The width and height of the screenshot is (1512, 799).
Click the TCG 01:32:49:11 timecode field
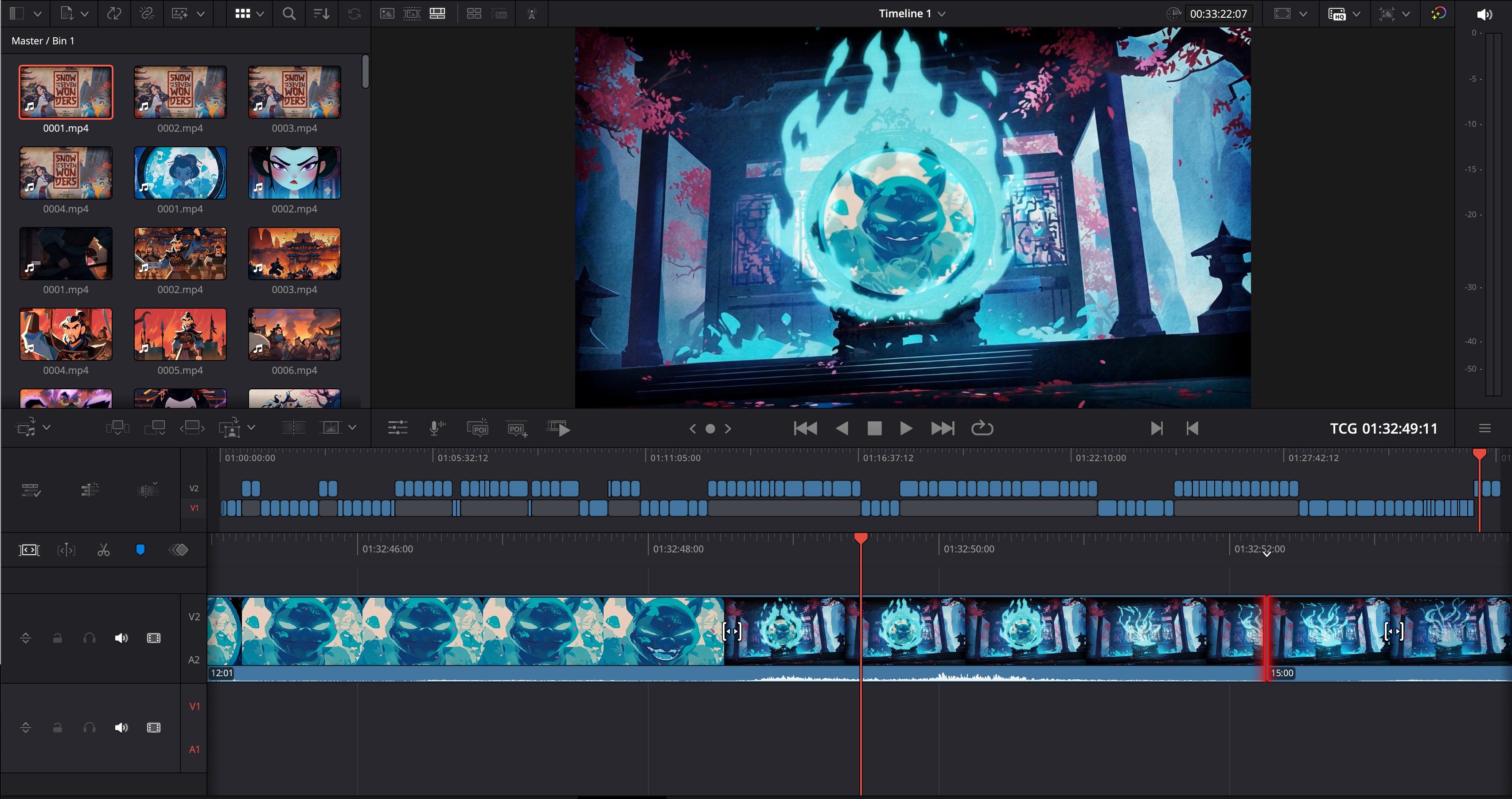(1383, 428)
